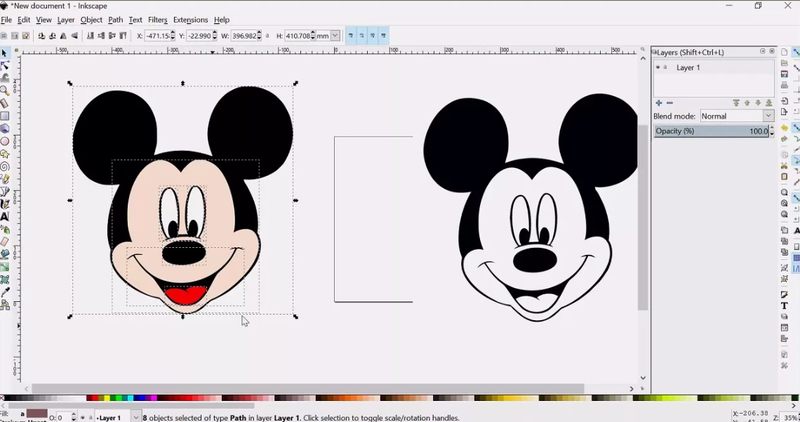Click Save document icon in right toolbar
800x422 pixels.
pyautogui.click(x=785, y=75)
